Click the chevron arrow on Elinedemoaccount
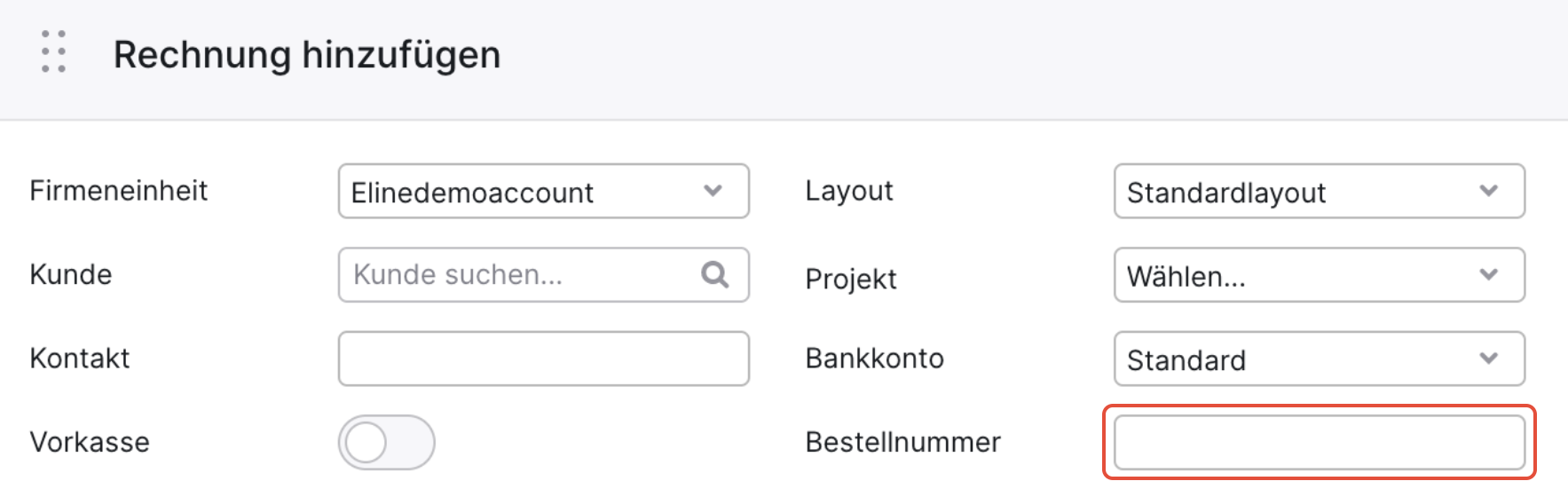Screen dimensions: 1568x489 tap(713, 191)
